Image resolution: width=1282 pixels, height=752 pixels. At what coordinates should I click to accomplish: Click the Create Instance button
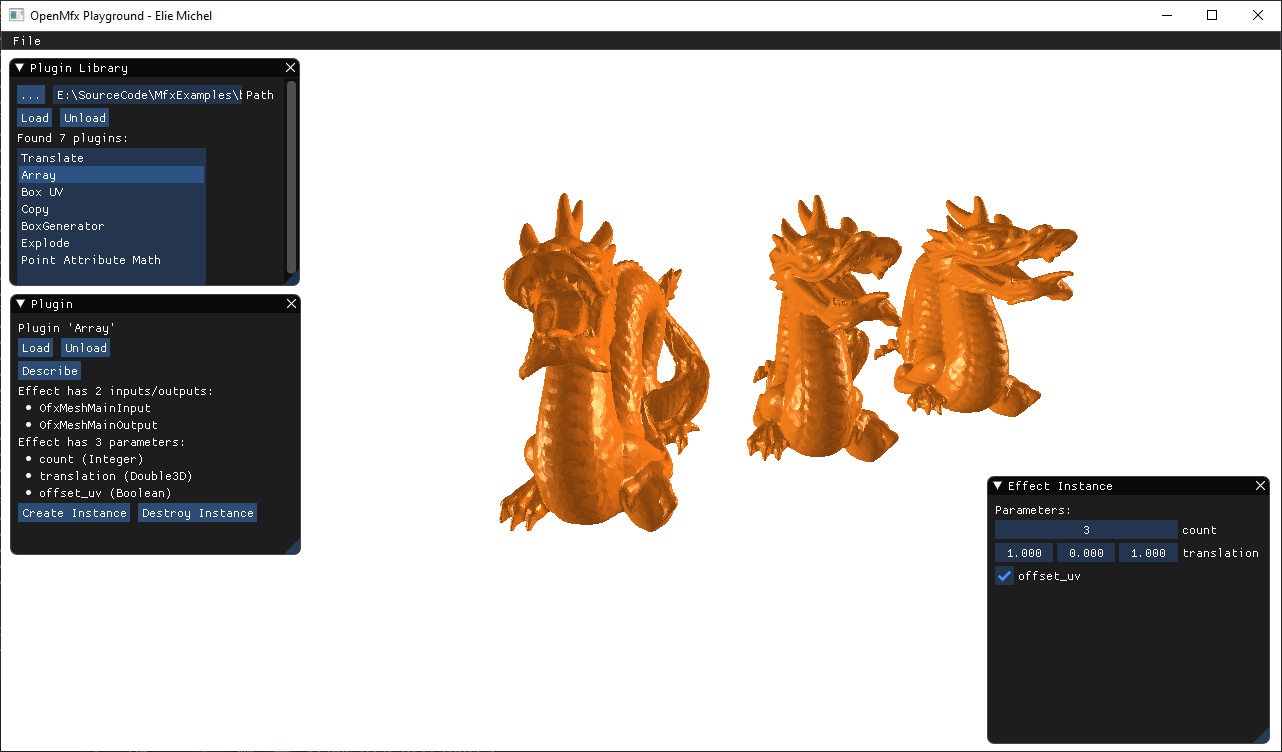75,513
